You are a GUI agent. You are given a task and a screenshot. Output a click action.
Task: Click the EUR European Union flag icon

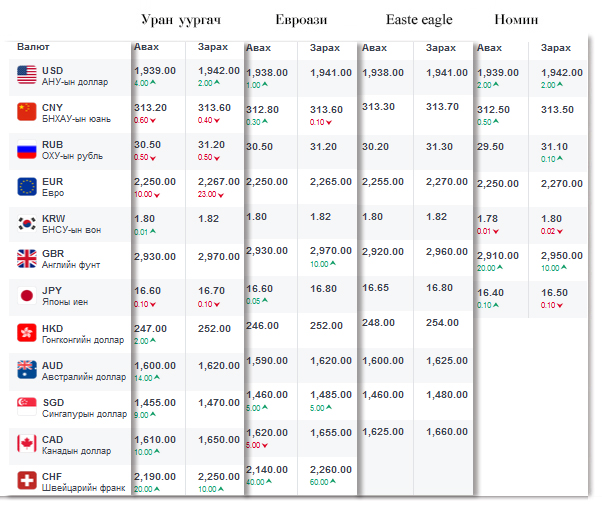click(x=27, y=186)
